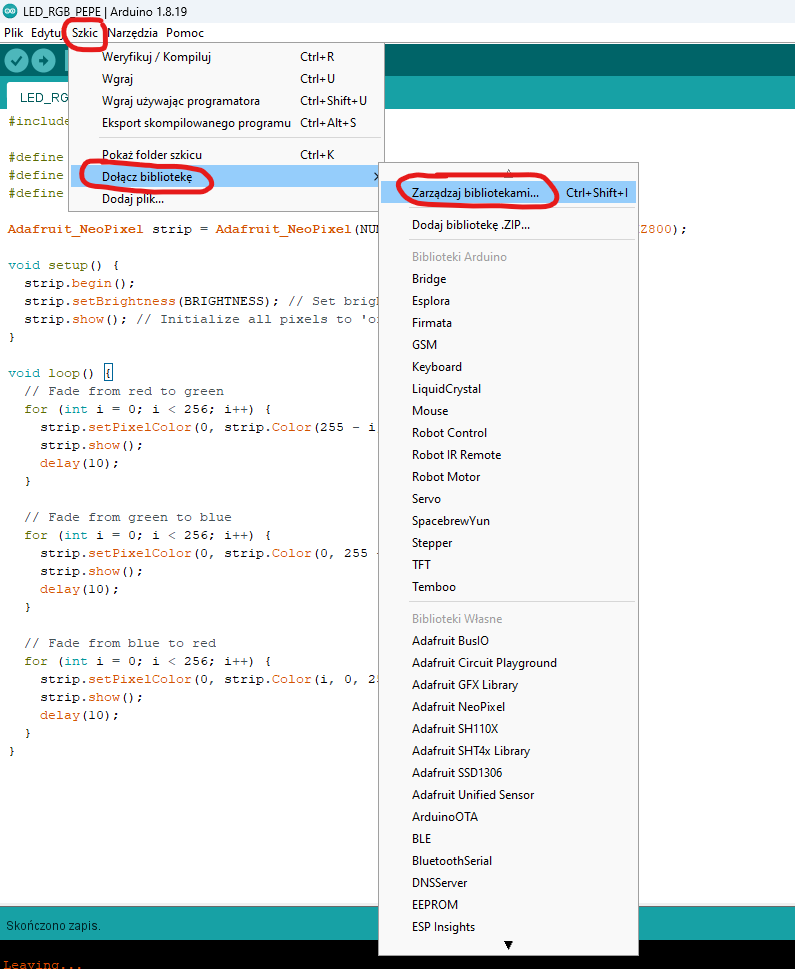Screen dimensions: 795x969
Task: Include the Stepper library
Action: point(508,543)
